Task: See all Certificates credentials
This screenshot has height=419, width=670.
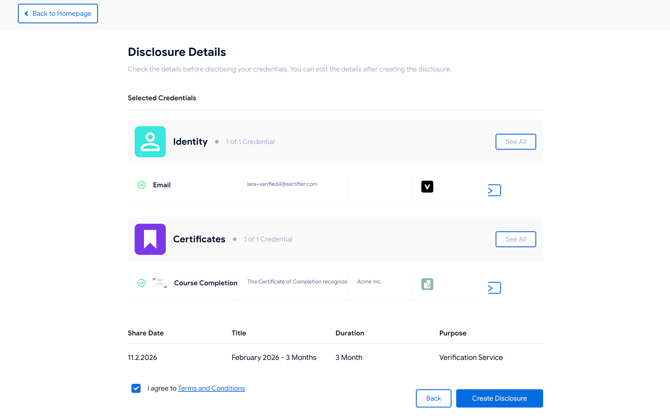Action: click(x=515, y=239)
